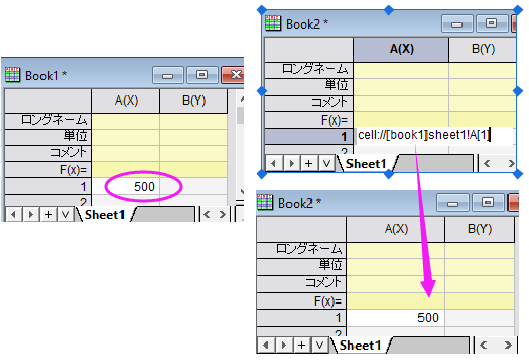Image resolution: width=529 pixels, height=361 pixels.
Task: Click コメント label in Book2 formula window
Action: pyautogui.click(x=308, y=103)
